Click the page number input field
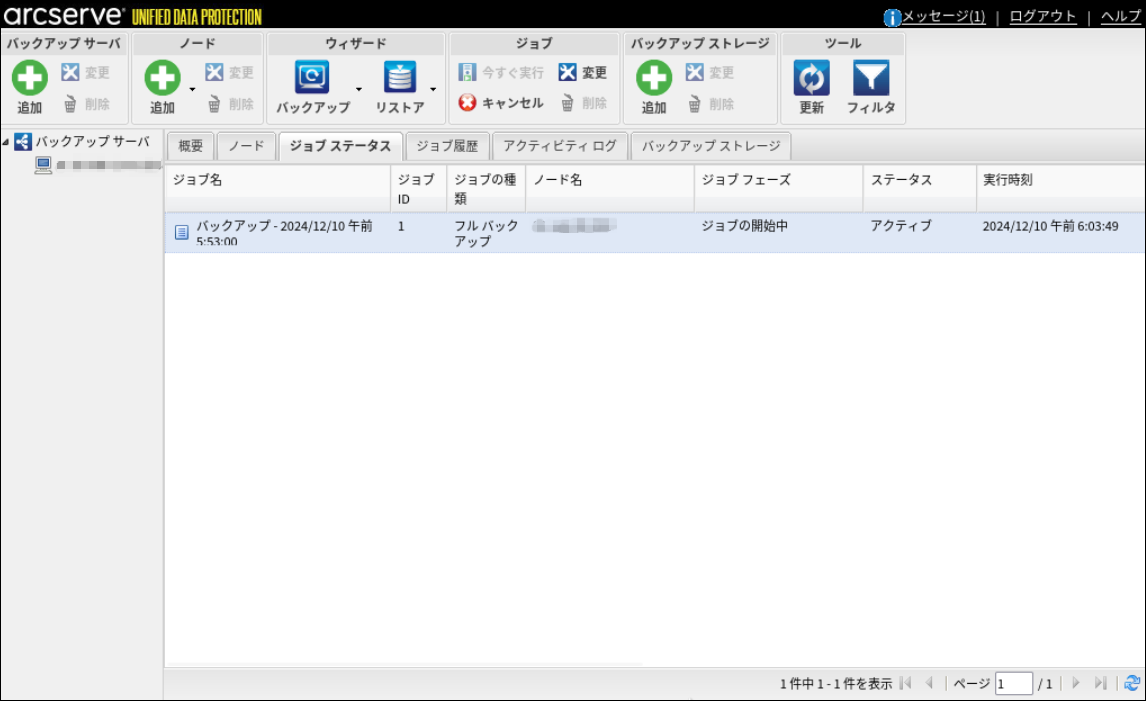The height and width of the screenshot is (701, 1146). [x=1013, y=684]
